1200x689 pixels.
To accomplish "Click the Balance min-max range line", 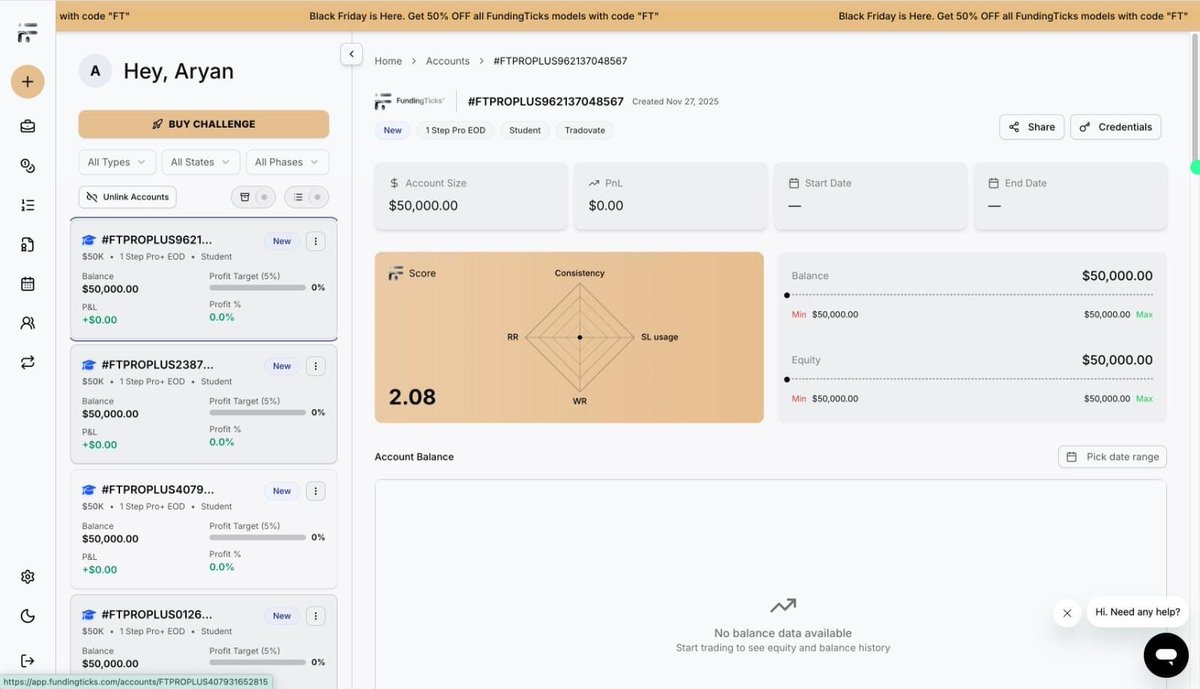I will point(970,295).
